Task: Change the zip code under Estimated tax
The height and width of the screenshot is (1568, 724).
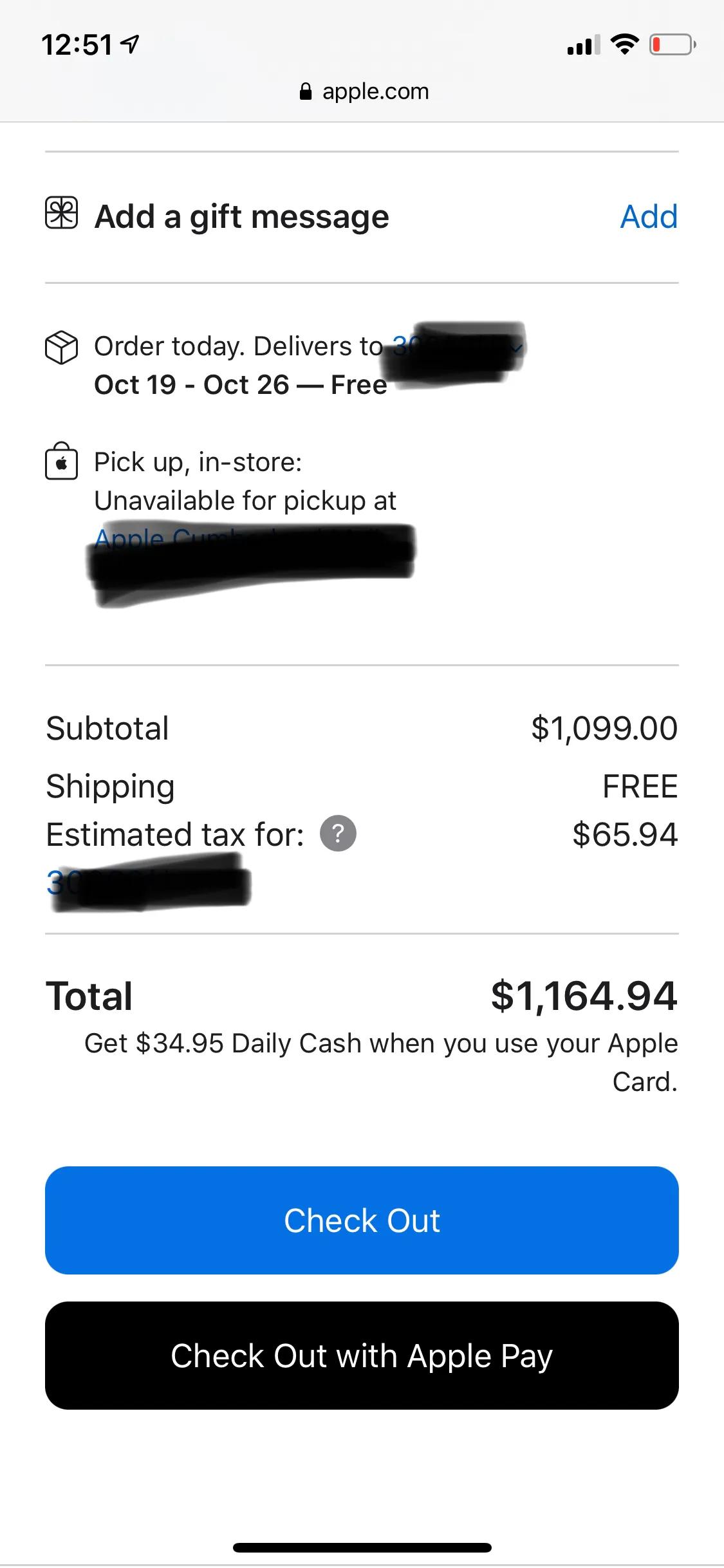Action: point(148,883)
